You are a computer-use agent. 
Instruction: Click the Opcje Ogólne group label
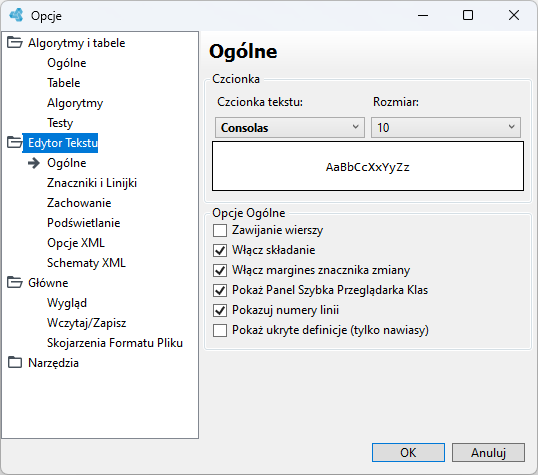[x=248, y=213]
